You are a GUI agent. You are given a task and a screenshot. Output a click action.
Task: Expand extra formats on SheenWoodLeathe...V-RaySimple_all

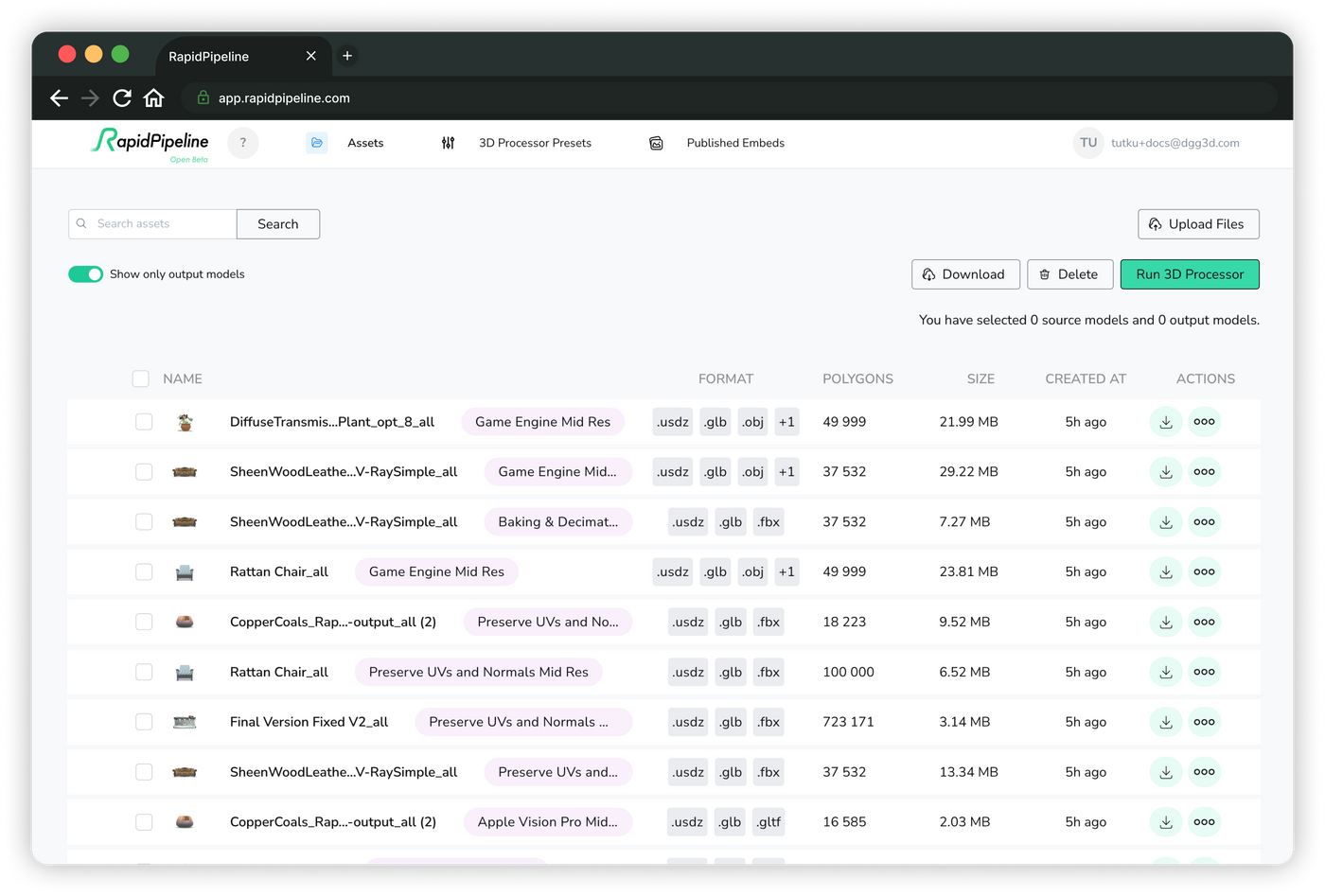[786, 471]
